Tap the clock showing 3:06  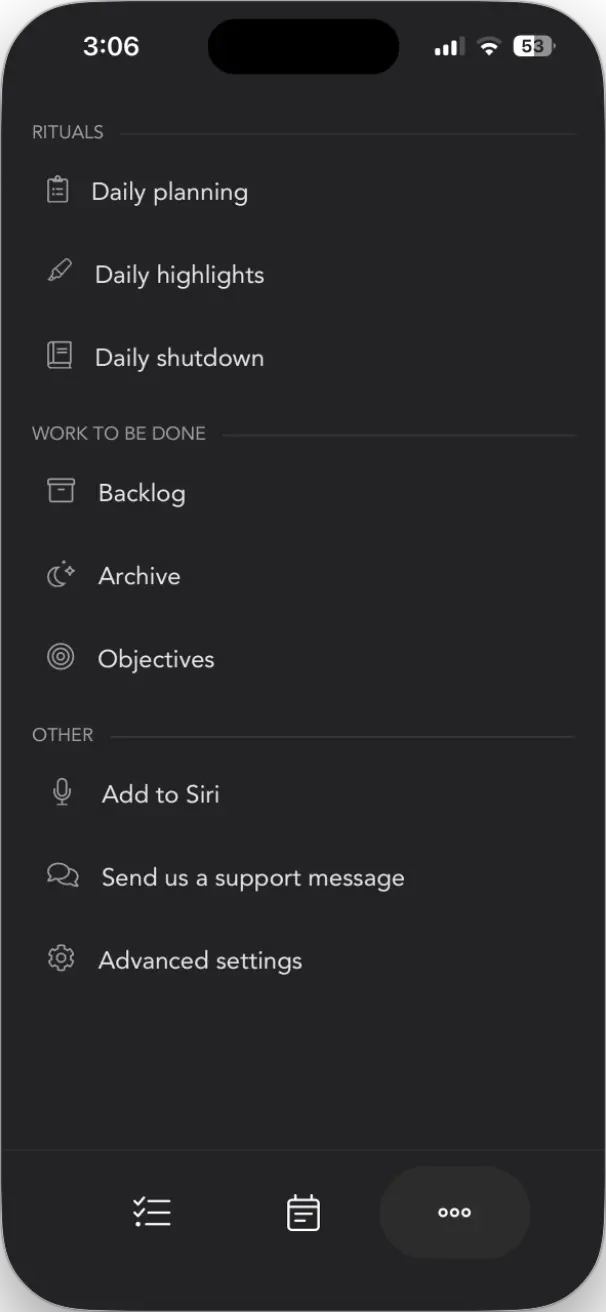click(x=112, y=45)
